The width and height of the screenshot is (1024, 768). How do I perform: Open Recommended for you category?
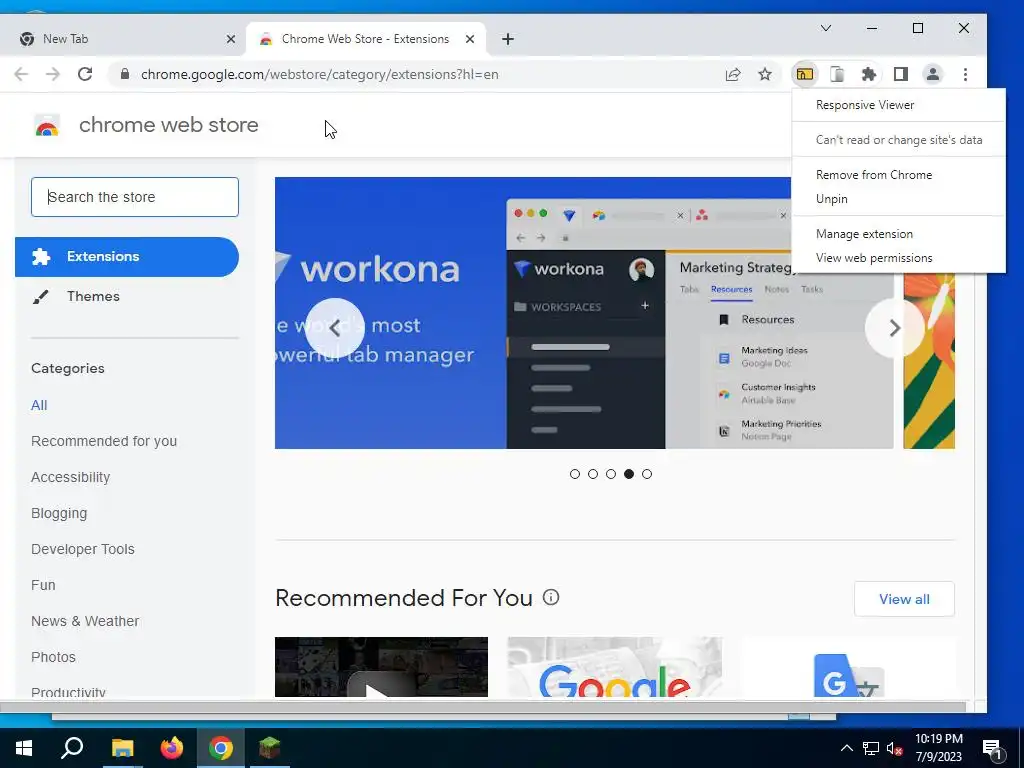click(104, 441)
